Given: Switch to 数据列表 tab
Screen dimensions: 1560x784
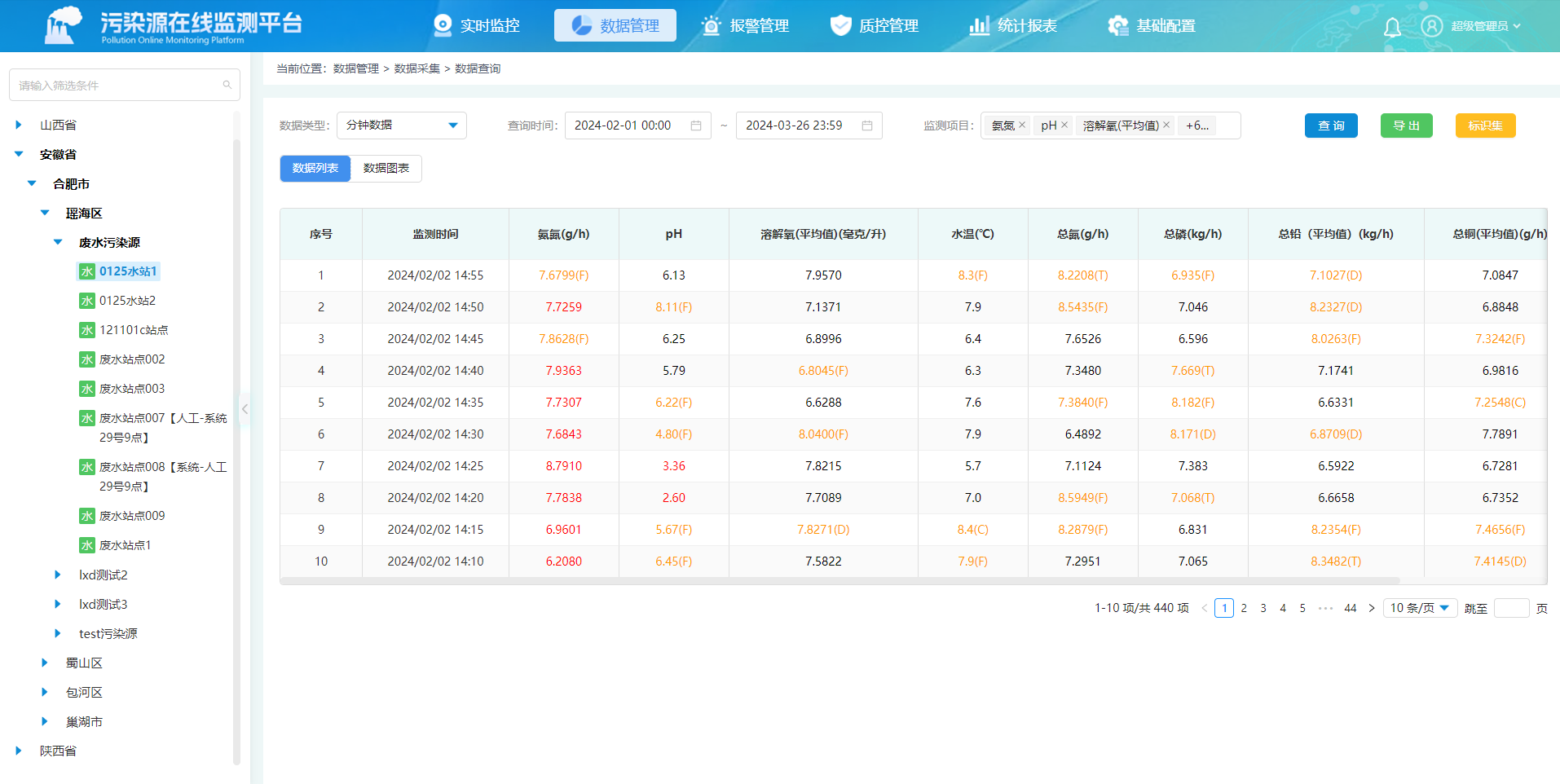Looking at the screenshot, I should coord(315,169).
